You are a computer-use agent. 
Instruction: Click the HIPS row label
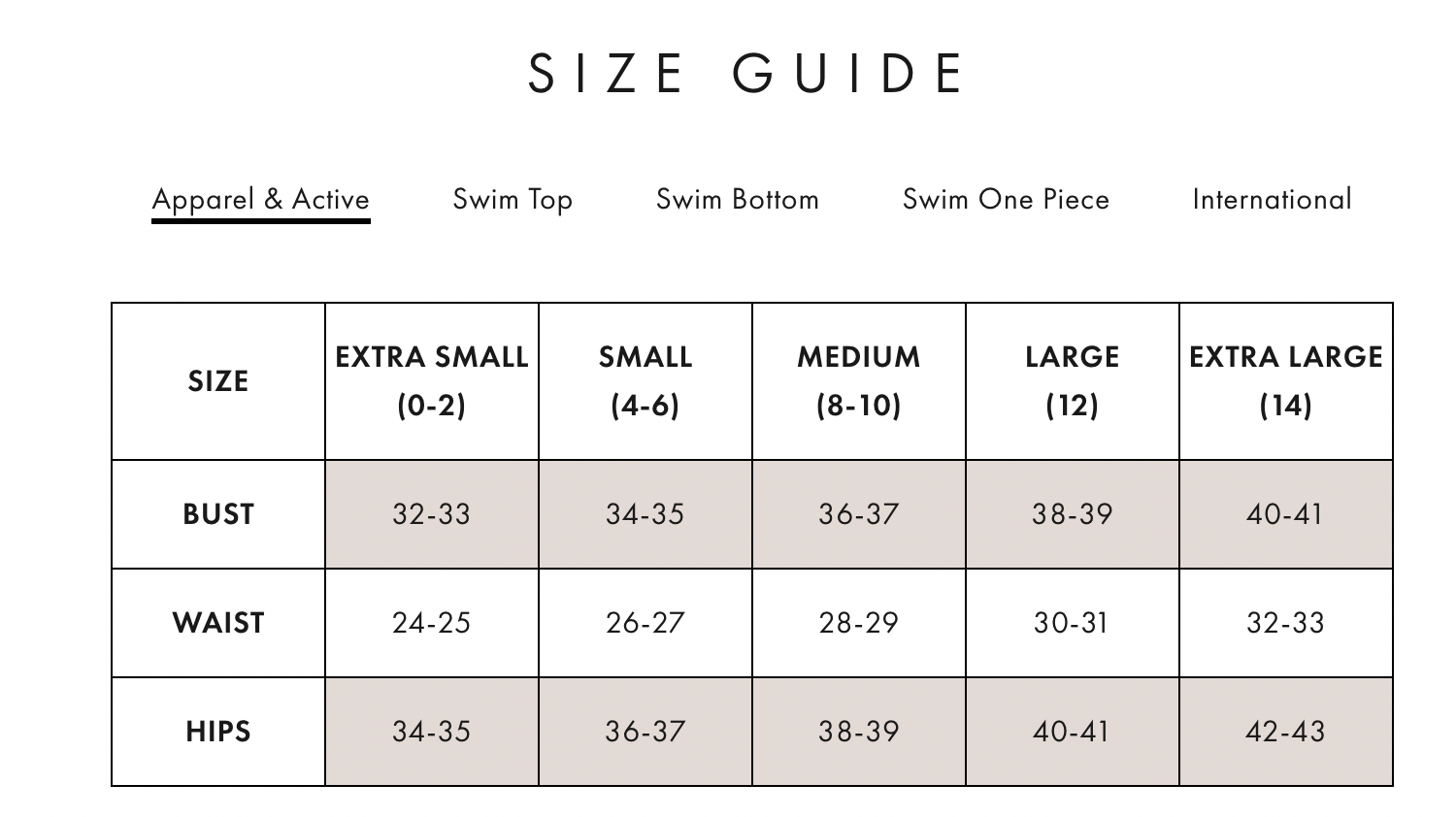[218, 732]
